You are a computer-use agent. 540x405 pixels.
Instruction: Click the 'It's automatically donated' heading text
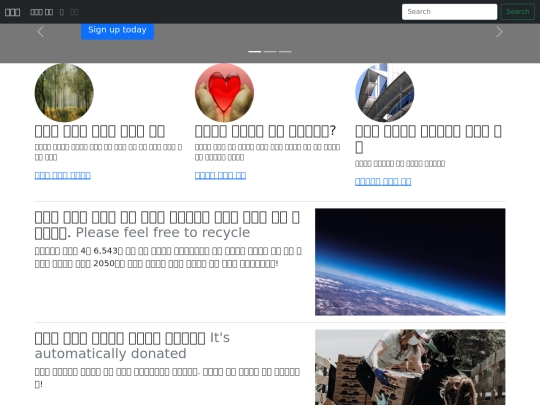(x=132, y=346)
